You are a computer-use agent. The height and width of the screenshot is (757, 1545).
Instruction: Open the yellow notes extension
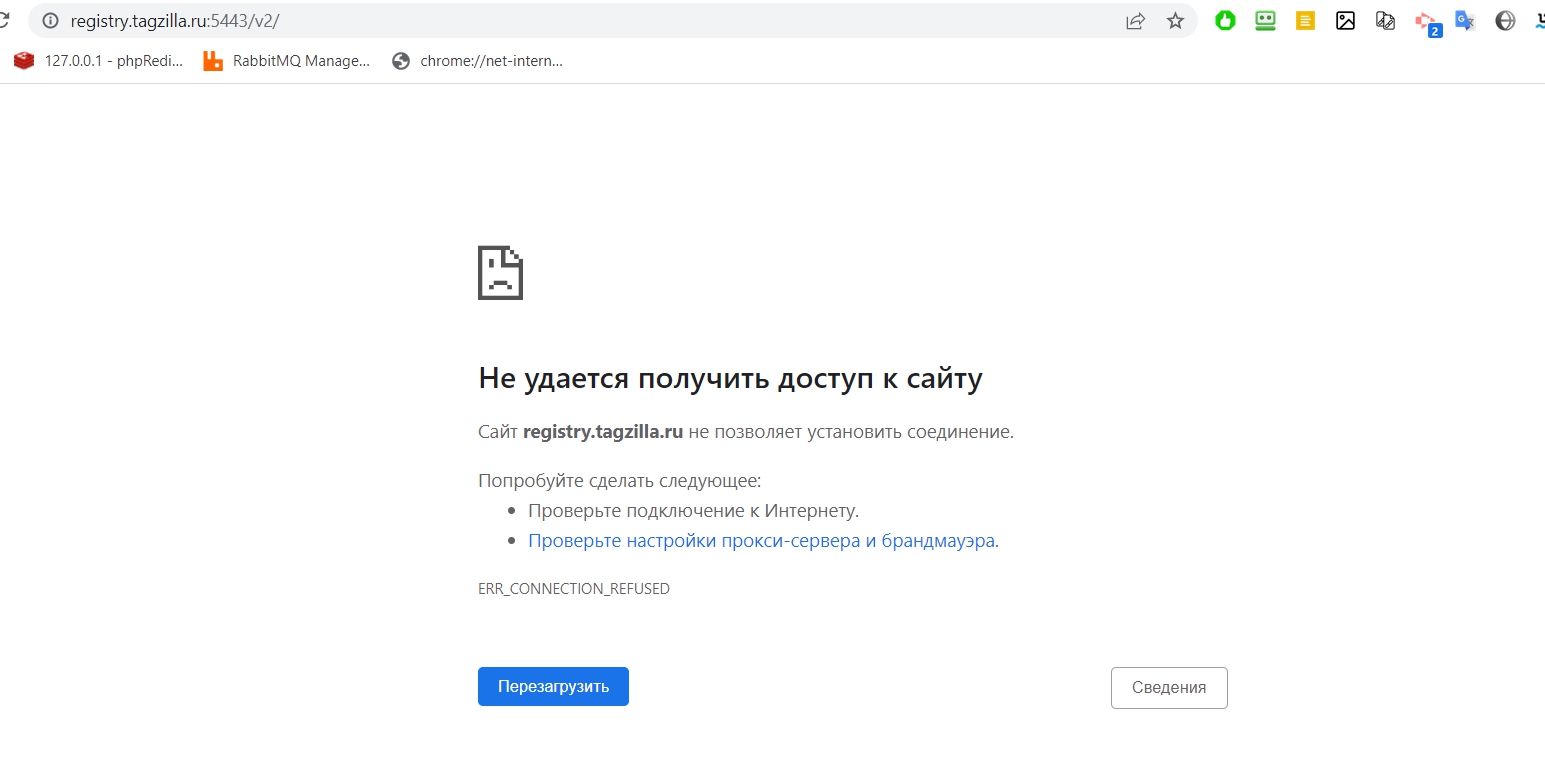1305,20
